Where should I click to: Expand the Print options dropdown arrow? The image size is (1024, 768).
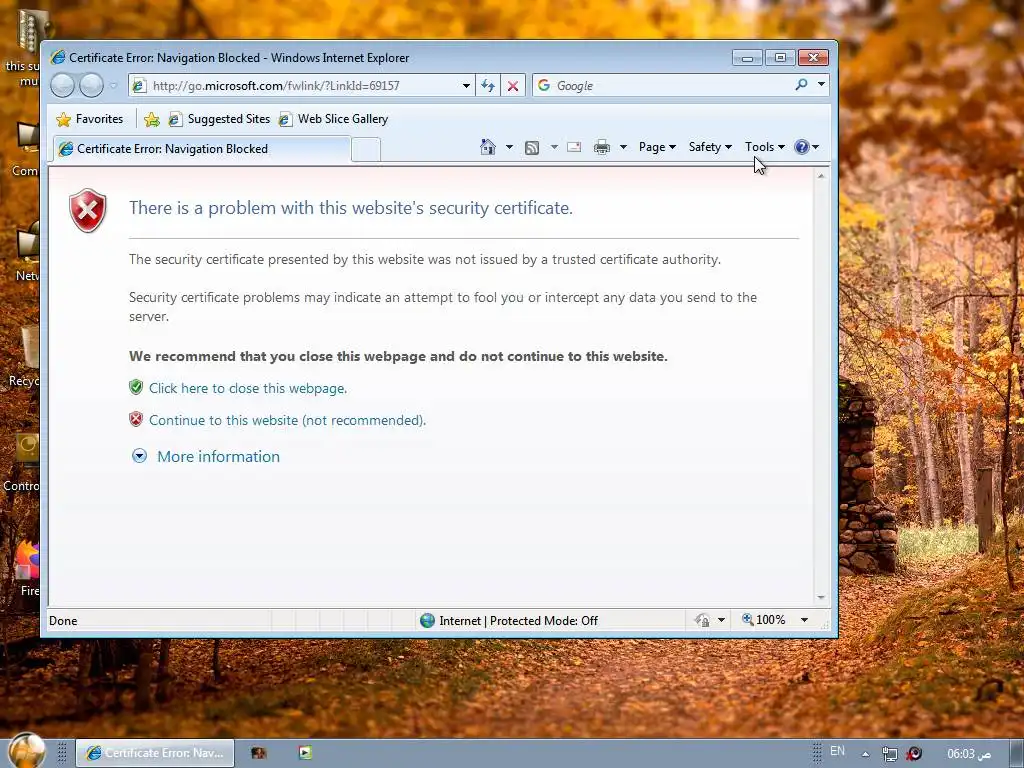pyautogui.click(x=623, y=147)
